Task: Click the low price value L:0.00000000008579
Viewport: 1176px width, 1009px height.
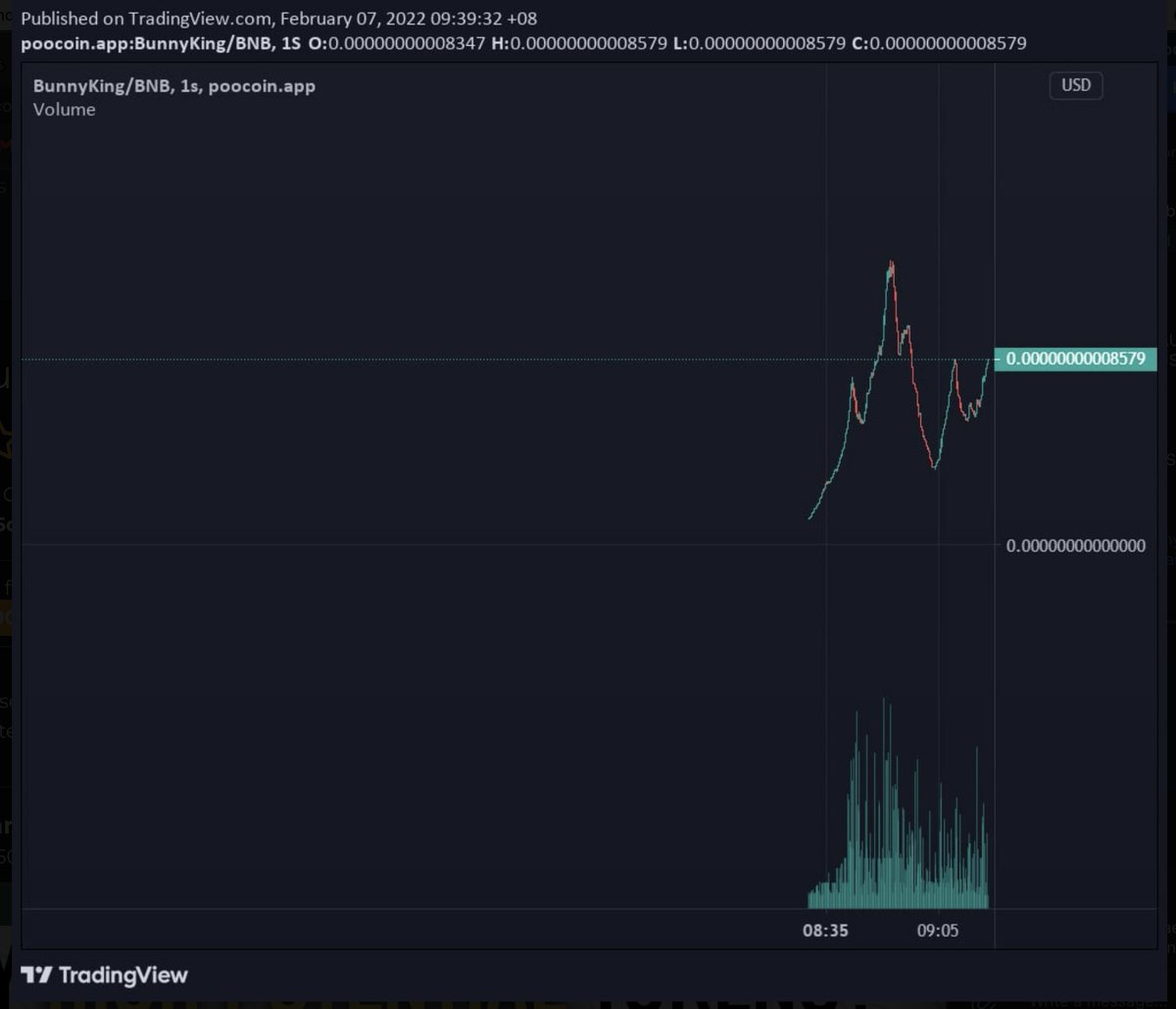Action: tap(760, 43)
